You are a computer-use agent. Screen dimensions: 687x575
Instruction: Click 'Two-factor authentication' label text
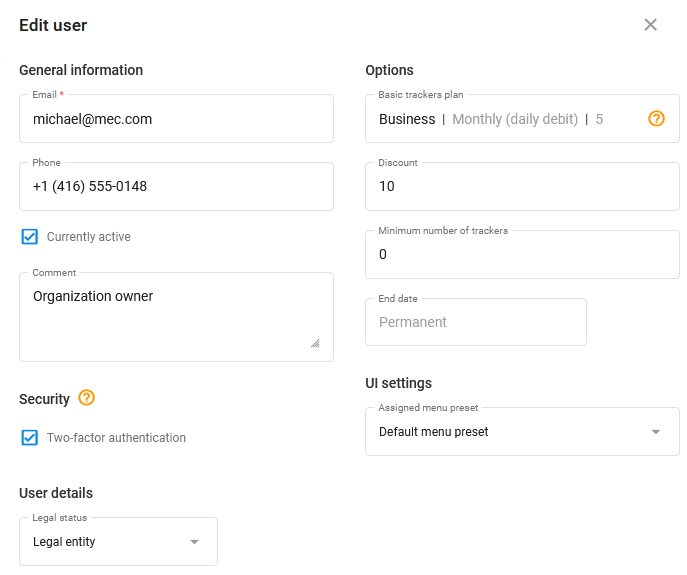[116, 437]
